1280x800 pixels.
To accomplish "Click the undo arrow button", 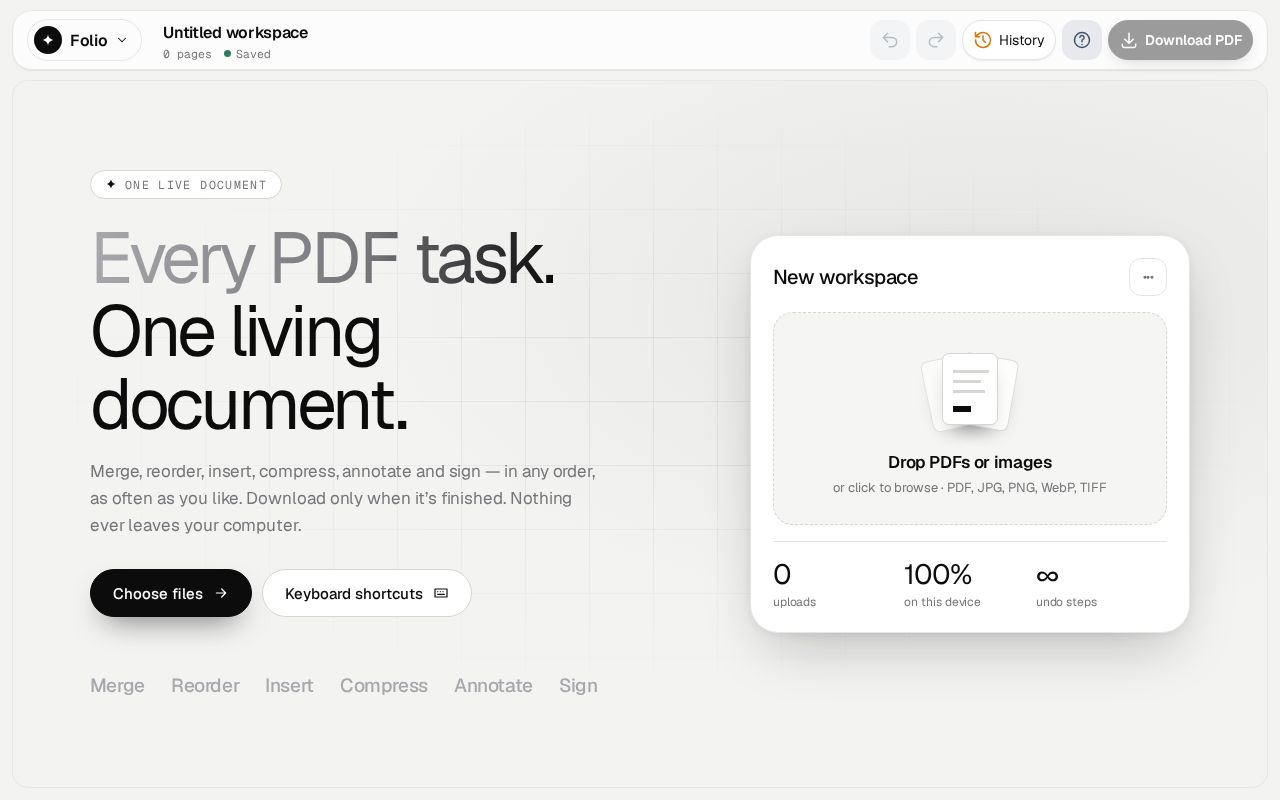I will [890, 40].
